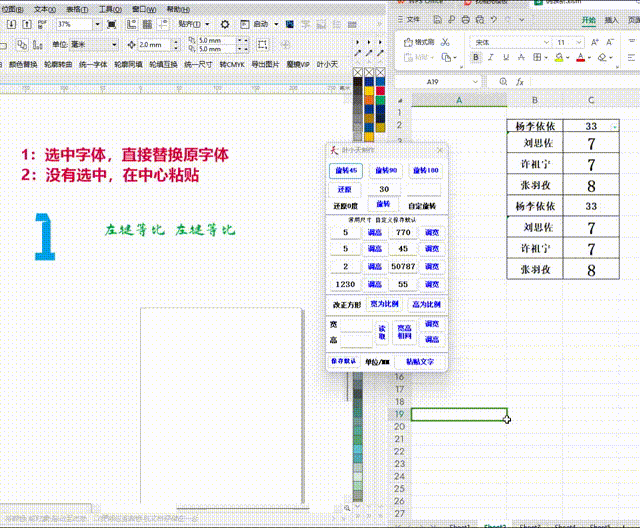Pick the orange swatch in CorelDRAW palette
This screenshot has width=640, height=528.
click(x=369, y=100)
